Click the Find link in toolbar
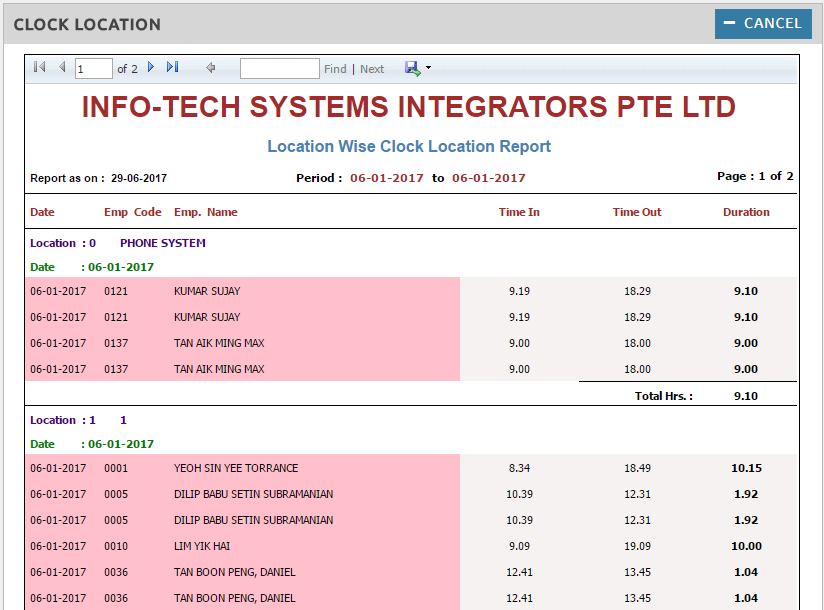Screen dimensions: 824x610 335,69
